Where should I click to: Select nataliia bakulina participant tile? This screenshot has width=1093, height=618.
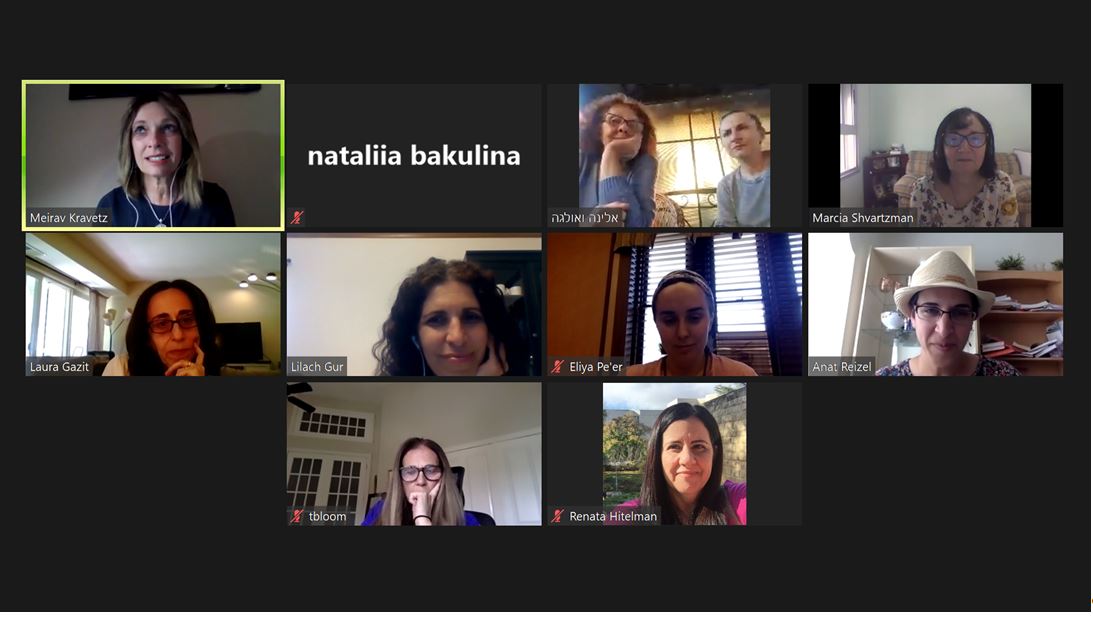click(x=414, y=155)
